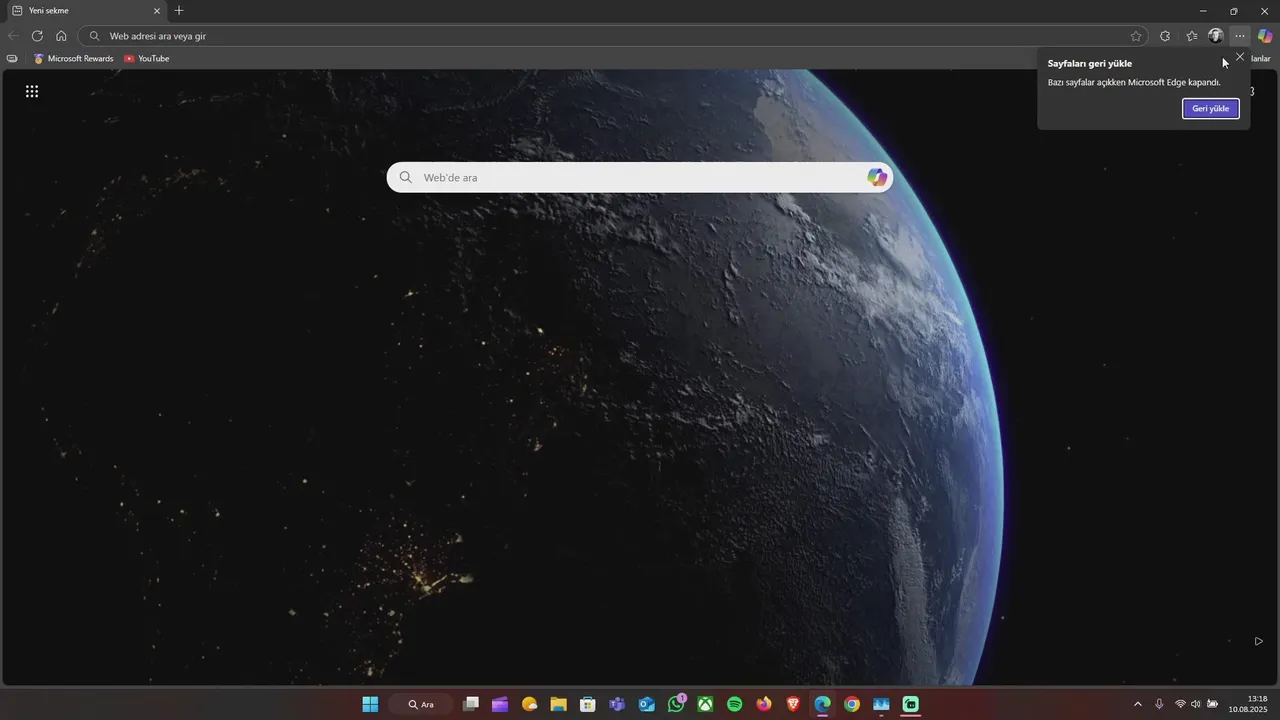Image resolution: width=1280 pixels, height=720 pixels.
Task: Click the Web'de ara search box
Action: coord(640,177)
